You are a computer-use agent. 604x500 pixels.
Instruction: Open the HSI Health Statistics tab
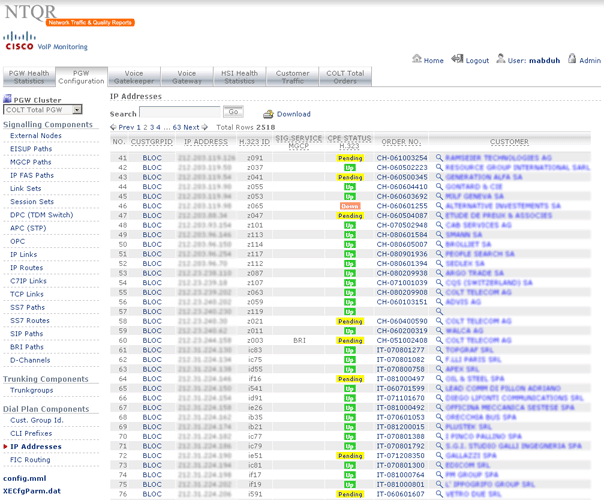[239, 77]
